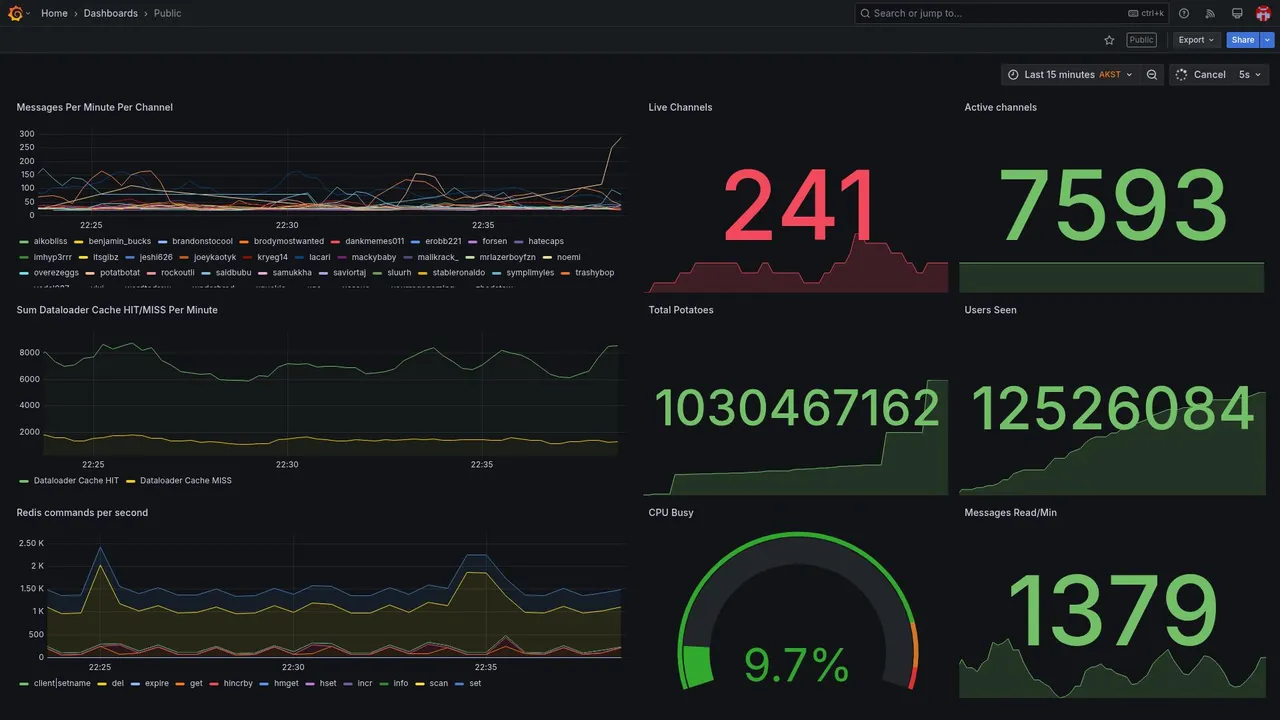
Task: Star this dashboard as favorite
Action: pyautogui.click(x=1109, y=40)
